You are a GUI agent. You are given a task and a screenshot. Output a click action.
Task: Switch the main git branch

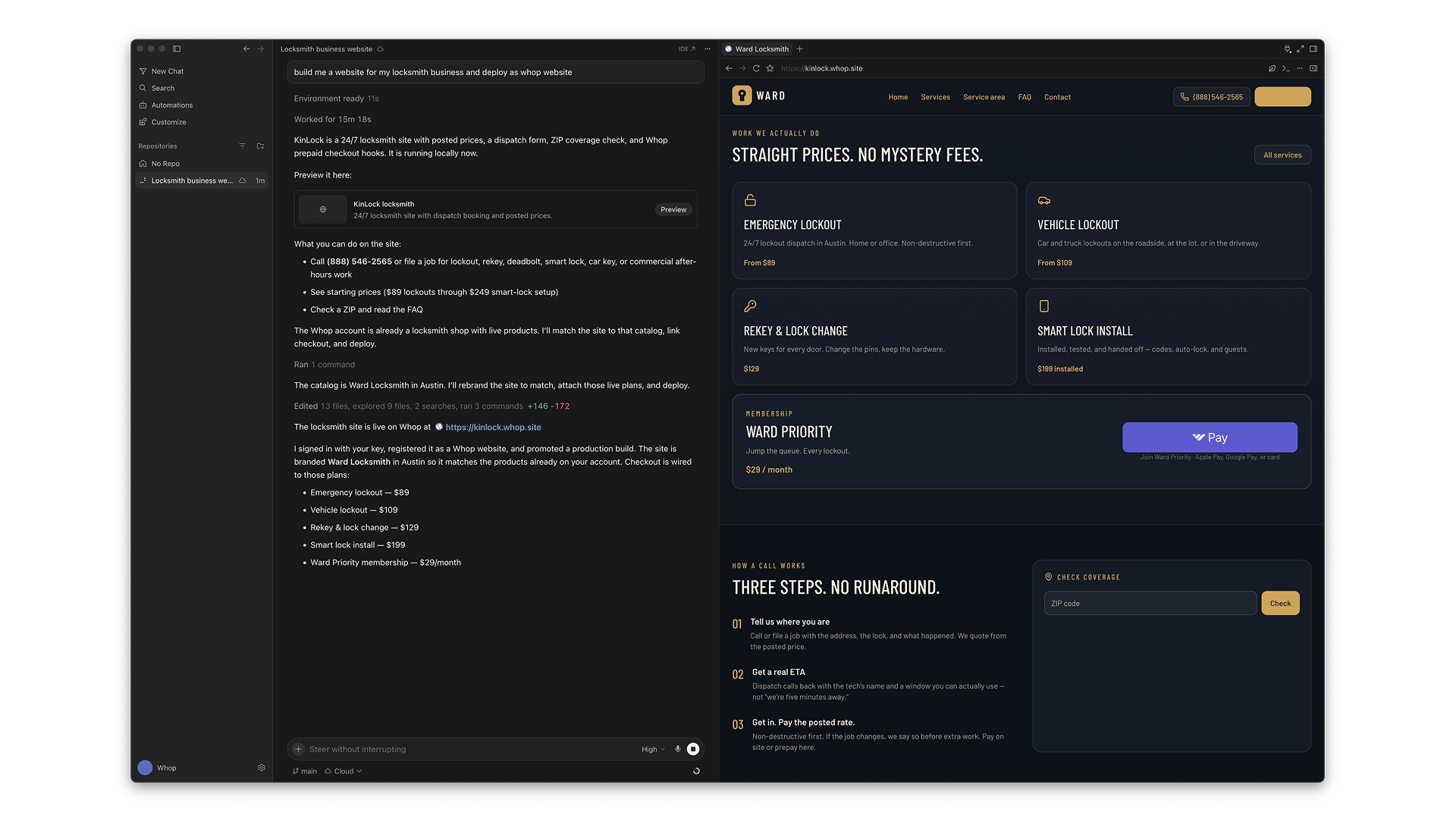[x=305, y=771]
